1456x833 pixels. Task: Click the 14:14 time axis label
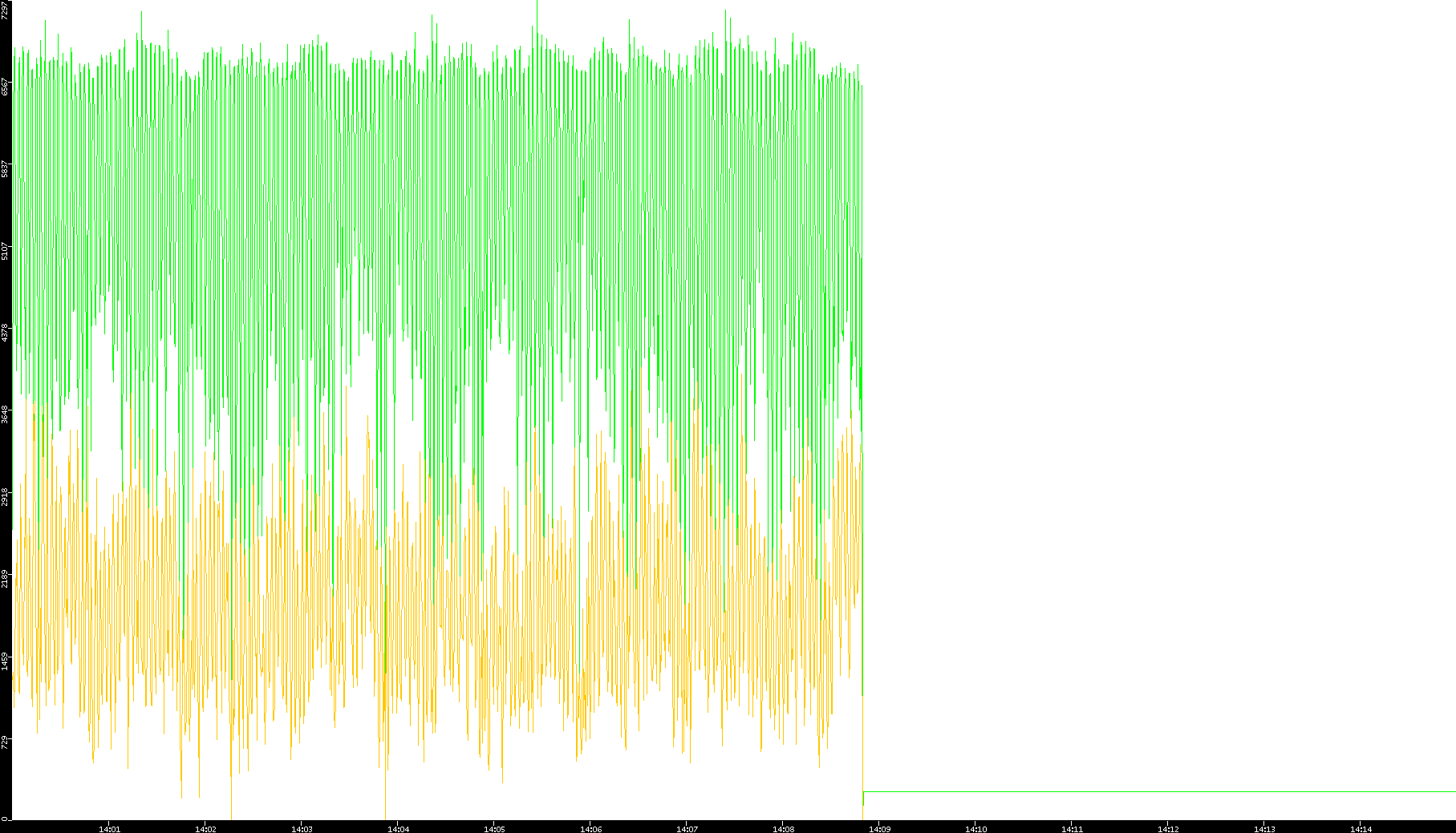tap(1361, 828)
